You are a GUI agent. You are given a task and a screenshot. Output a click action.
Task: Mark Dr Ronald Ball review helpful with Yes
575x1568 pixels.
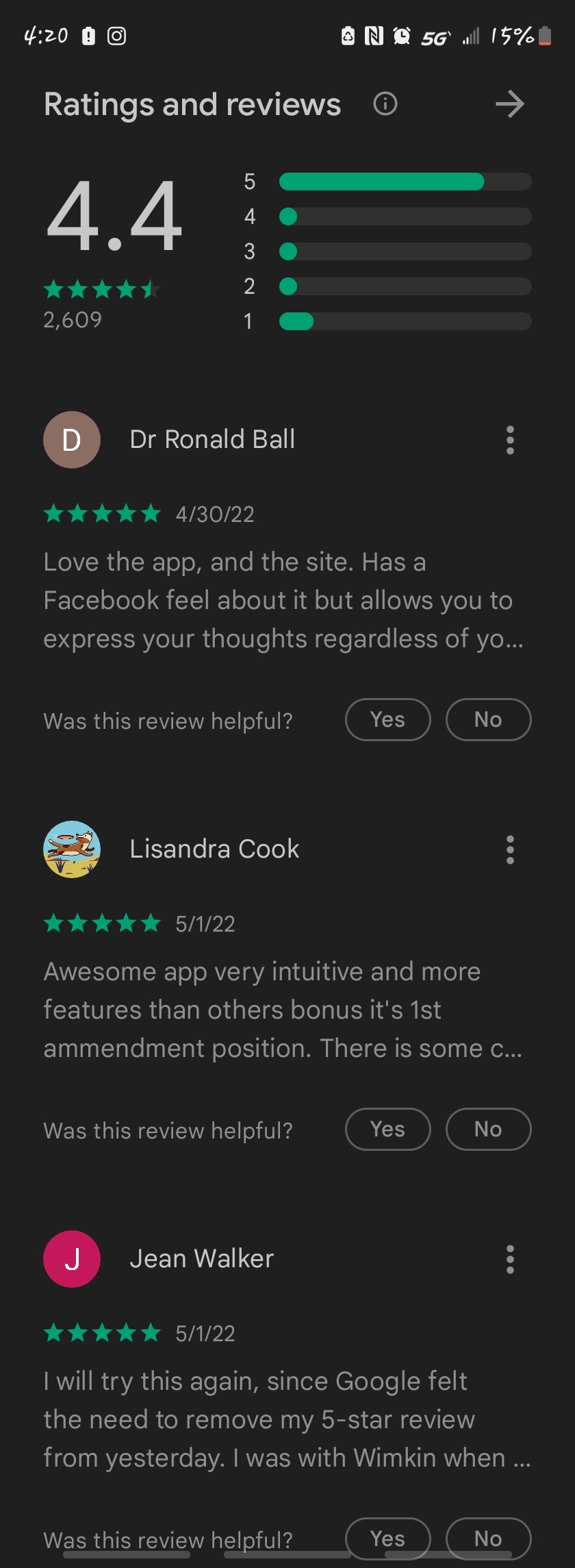388,719
